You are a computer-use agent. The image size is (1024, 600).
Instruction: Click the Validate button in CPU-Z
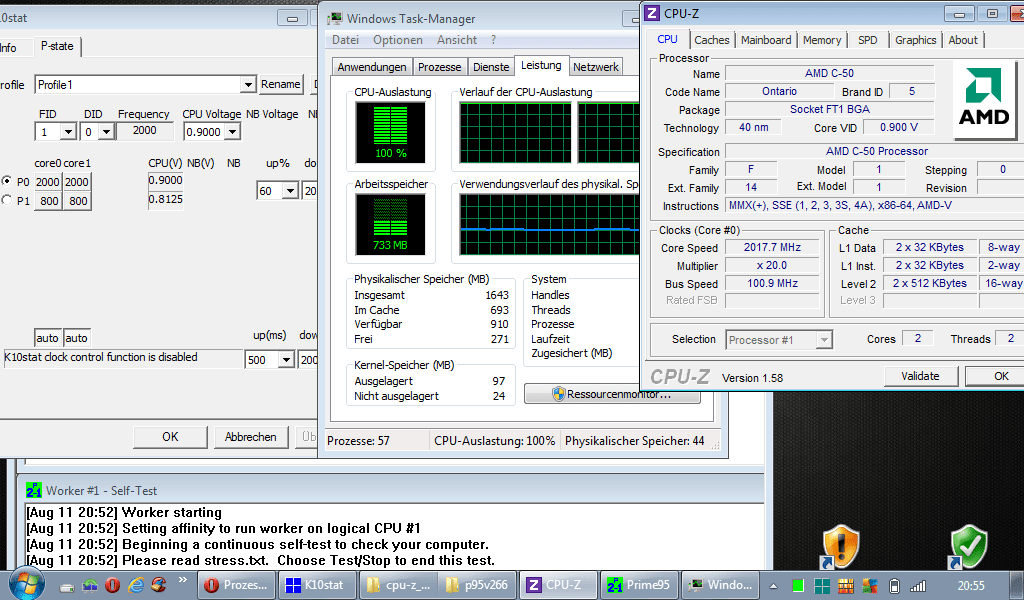(920, 376)
